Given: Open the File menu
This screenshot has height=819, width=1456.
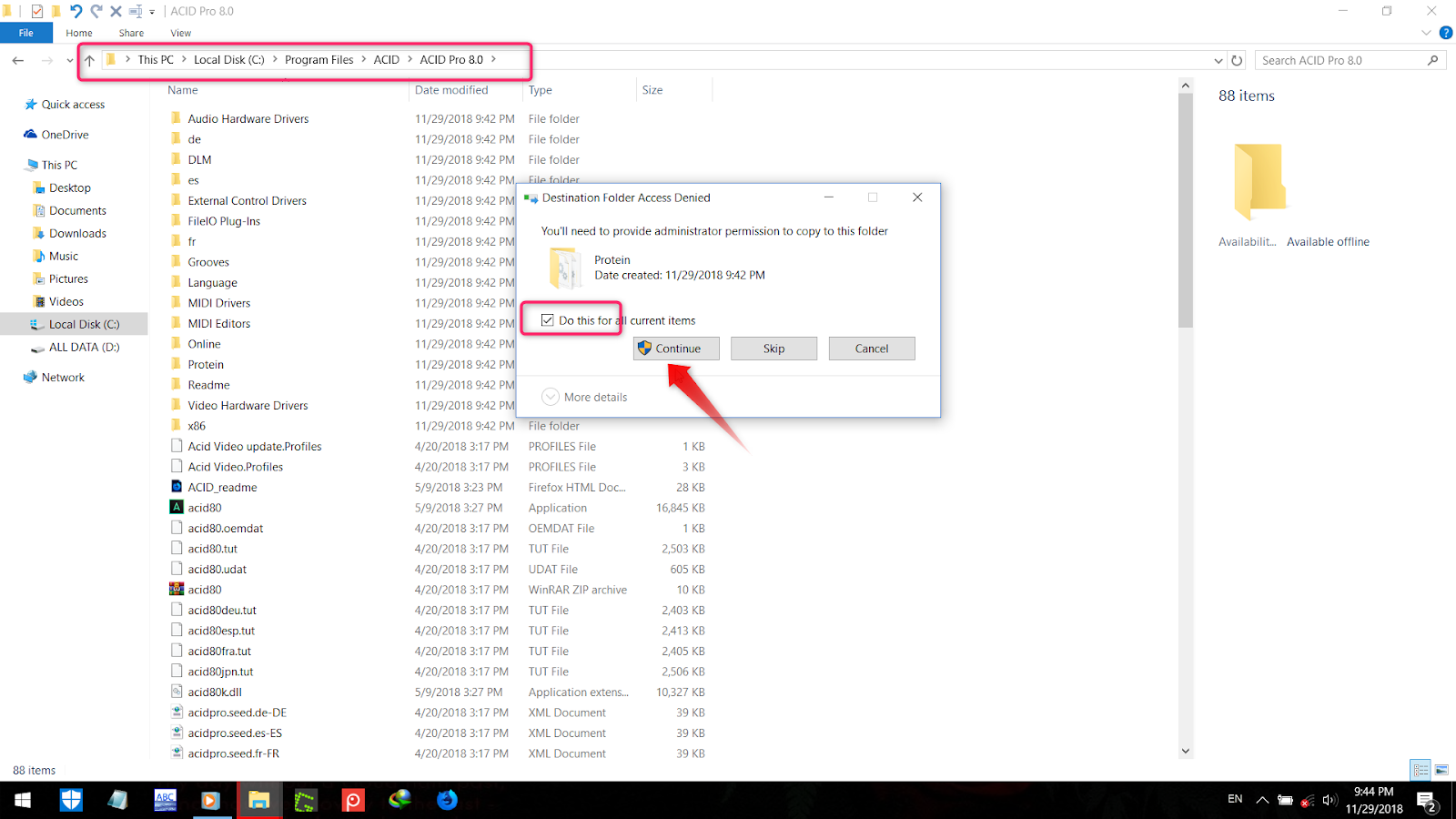Looking at the screenshot, I should click(26, 33).
